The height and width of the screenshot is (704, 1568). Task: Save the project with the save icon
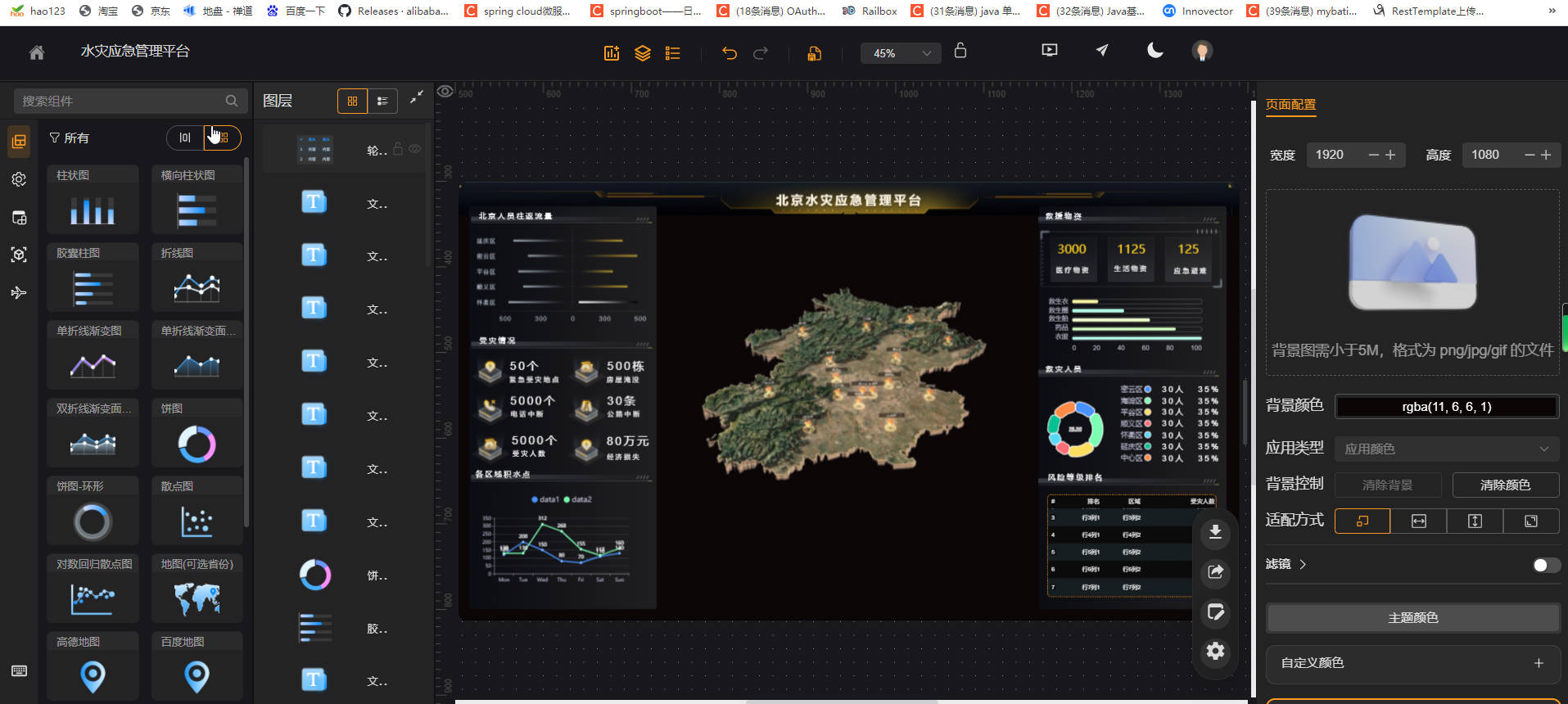[x=815, y=53]
